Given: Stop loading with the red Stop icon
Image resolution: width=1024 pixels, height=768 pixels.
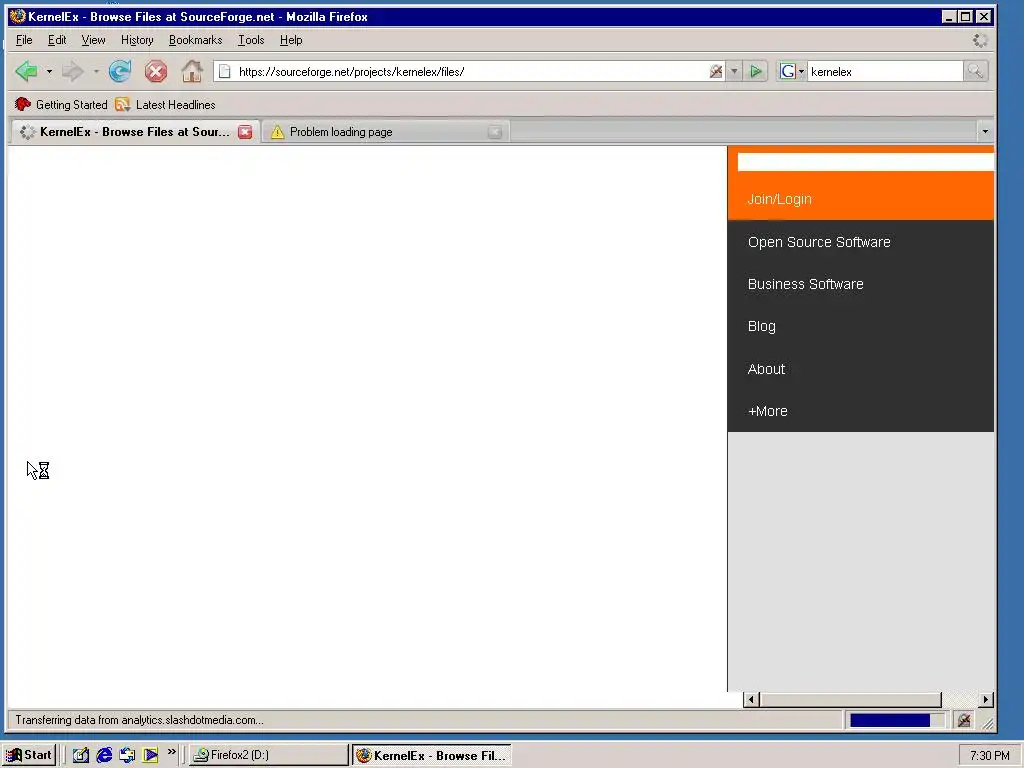Looking at the screenshot, I should tap(155, 71).
